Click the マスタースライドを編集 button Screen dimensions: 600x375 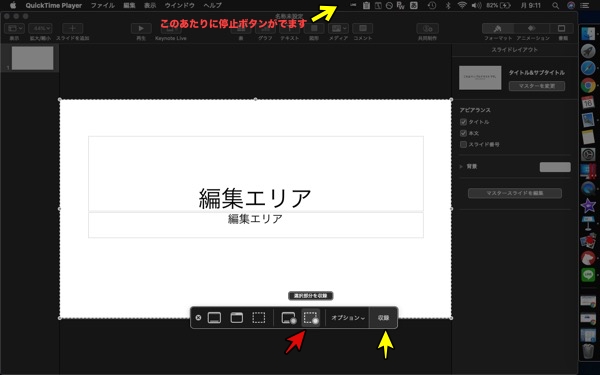point(515,193)
